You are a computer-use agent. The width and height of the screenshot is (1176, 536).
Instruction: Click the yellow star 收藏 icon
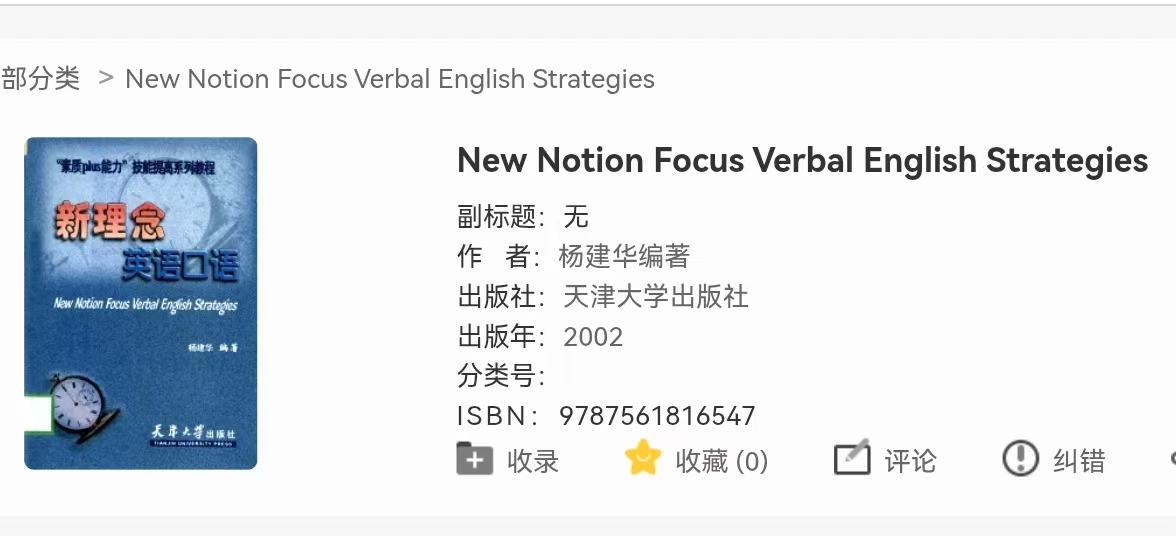[x=643, y=459]
